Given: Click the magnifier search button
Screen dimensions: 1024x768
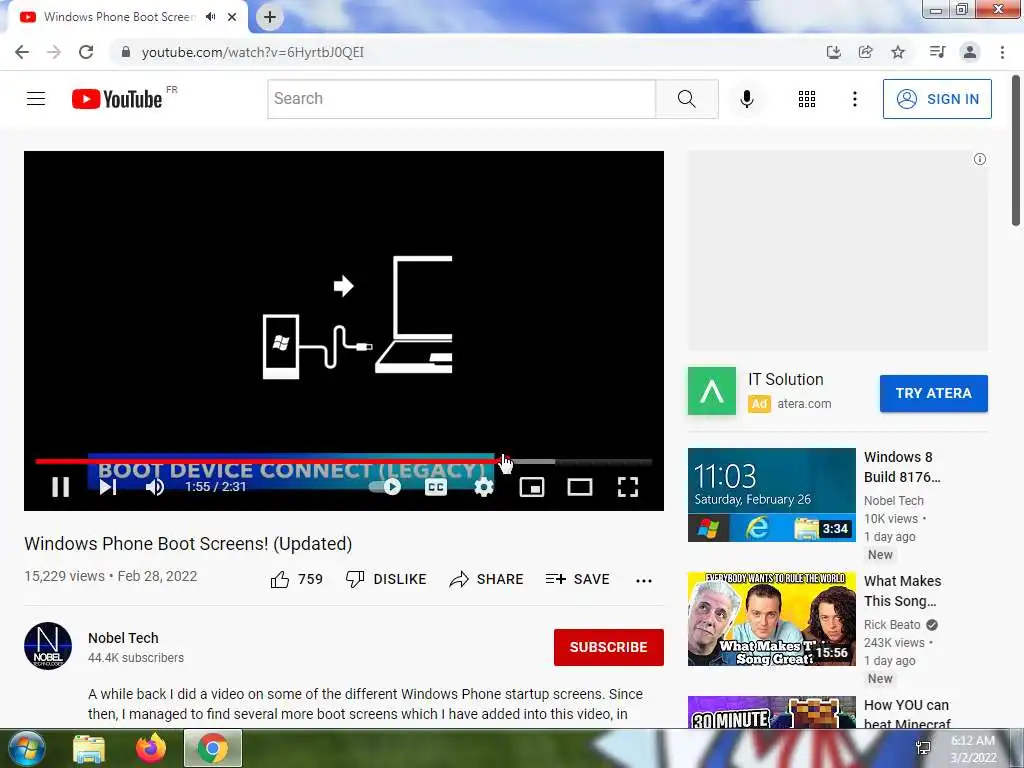Looking at the screenshot, I should [686, 99].
